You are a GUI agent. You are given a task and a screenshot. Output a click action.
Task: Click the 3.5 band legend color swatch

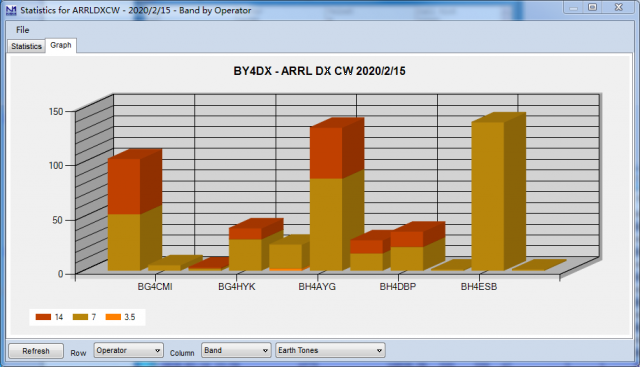(113, 317)
